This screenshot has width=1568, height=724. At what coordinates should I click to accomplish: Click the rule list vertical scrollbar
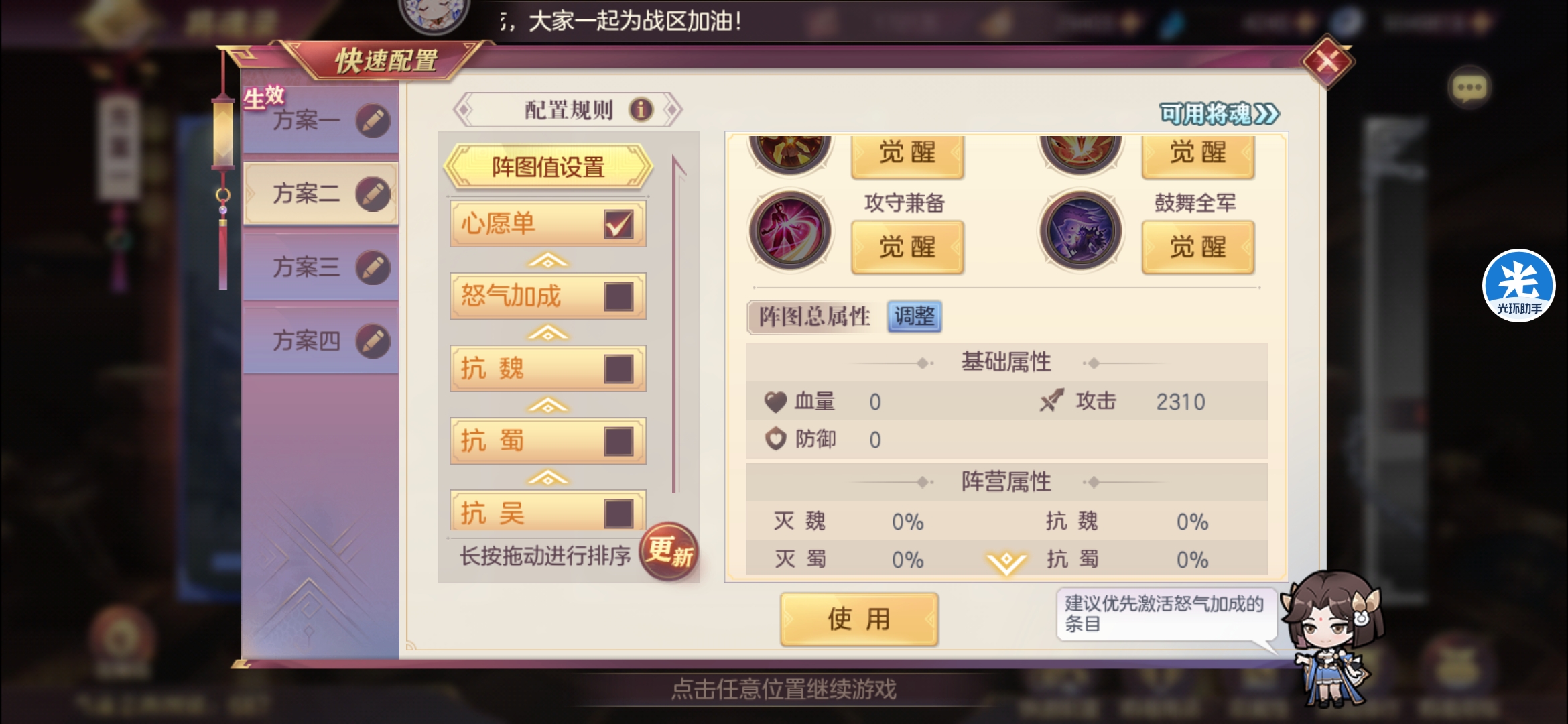point(677,325)
